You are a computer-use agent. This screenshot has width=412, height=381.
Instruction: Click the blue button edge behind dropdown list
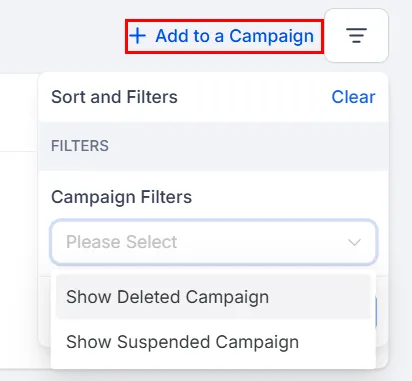(375, 312)
